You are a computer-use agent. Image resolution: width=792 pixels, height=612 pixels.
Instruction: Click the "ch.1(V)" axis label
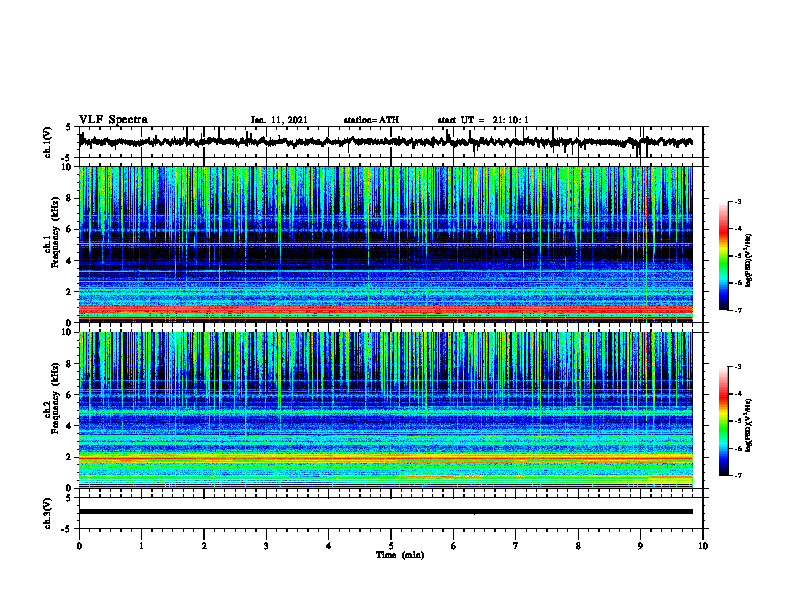click(x=48, y=142)
